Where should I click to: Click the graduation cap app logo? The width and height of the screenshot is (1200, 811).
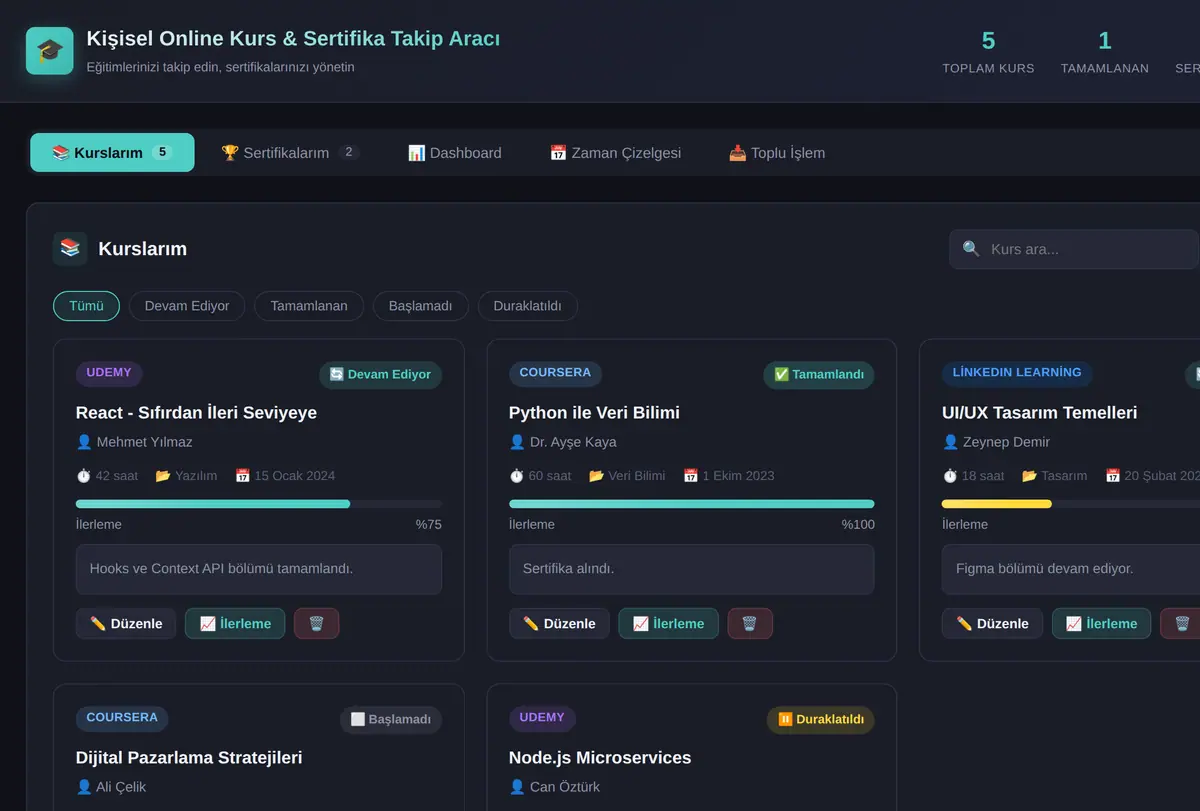tap(50, 51)
